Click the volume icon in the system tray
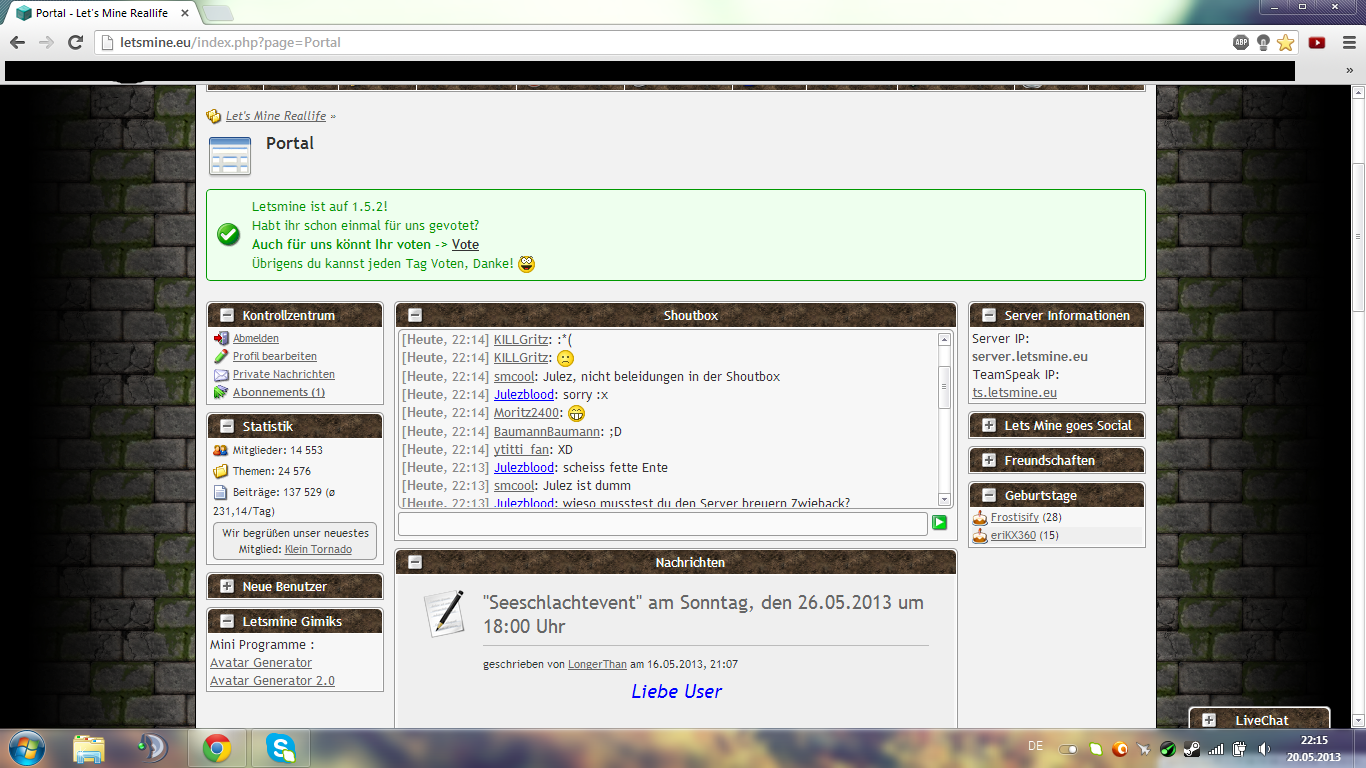Screen dimensions: 1366x768 click(1265, 748)
